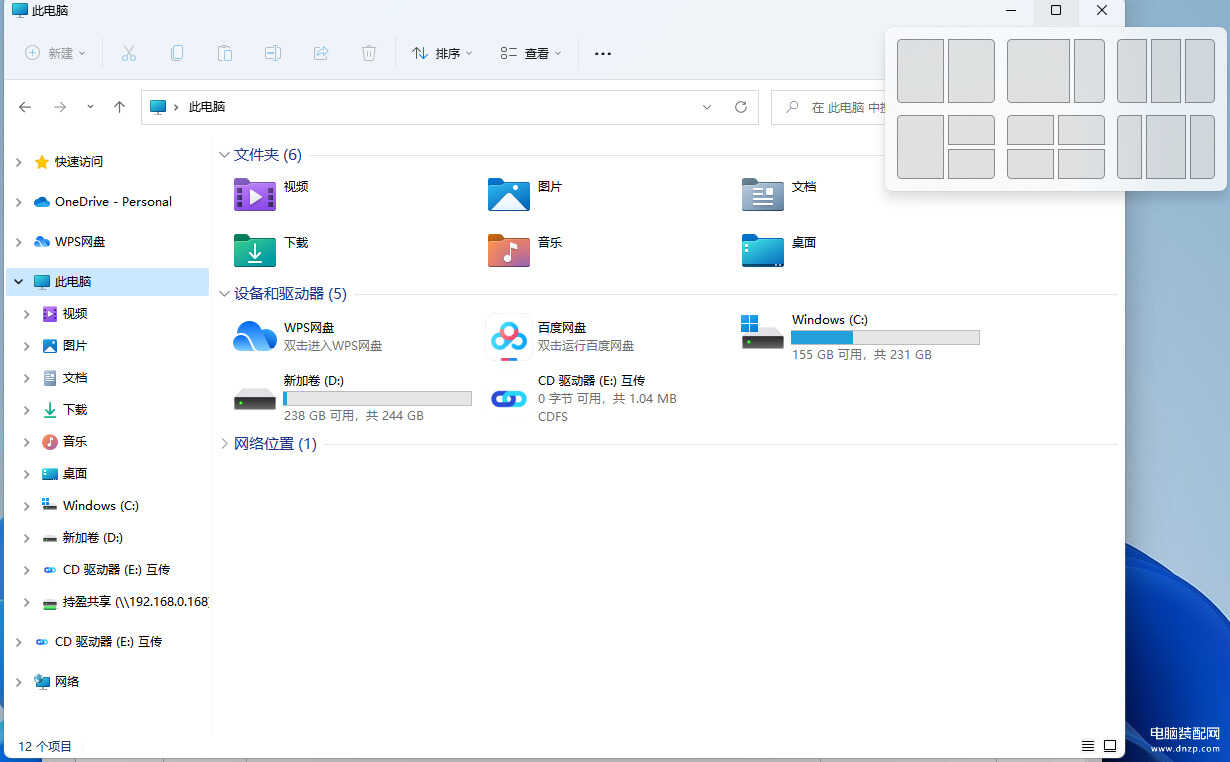Choose the four quadrants snap layout
1230x762 pixels.
click(1056, 147)
